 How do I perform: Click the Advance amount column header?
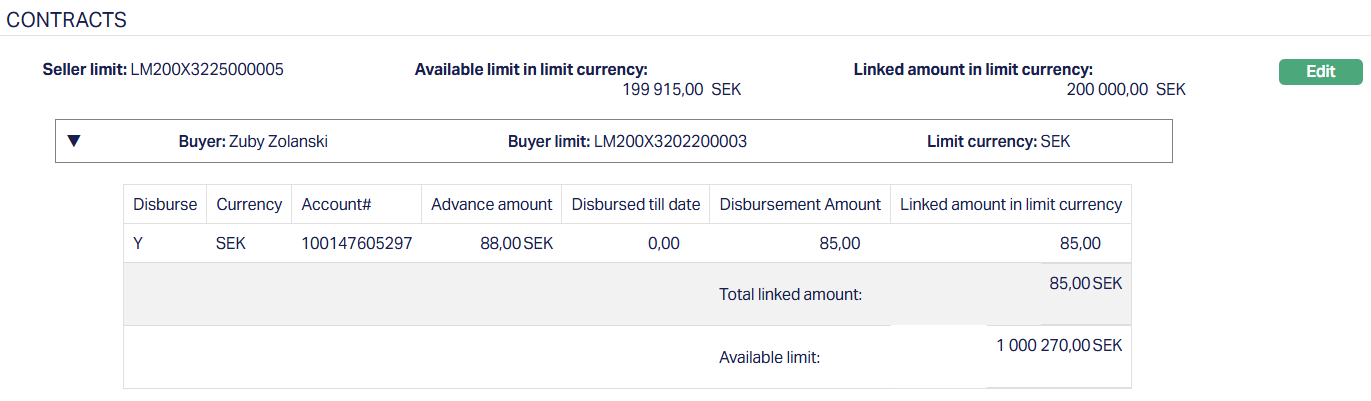coord(491,204)
